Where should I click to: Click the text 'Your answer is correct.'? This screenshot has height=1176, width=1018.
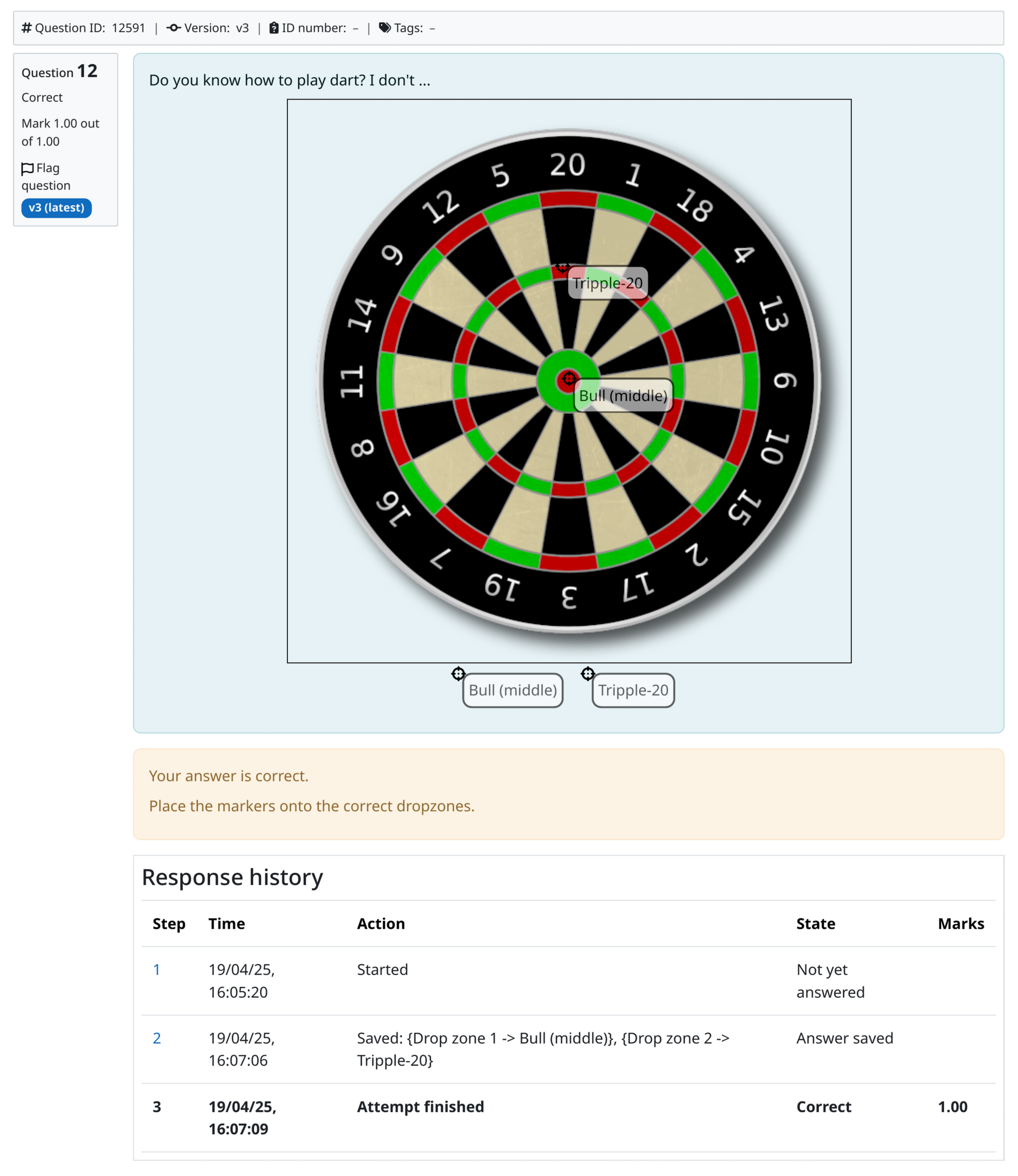tap(229, 776)
